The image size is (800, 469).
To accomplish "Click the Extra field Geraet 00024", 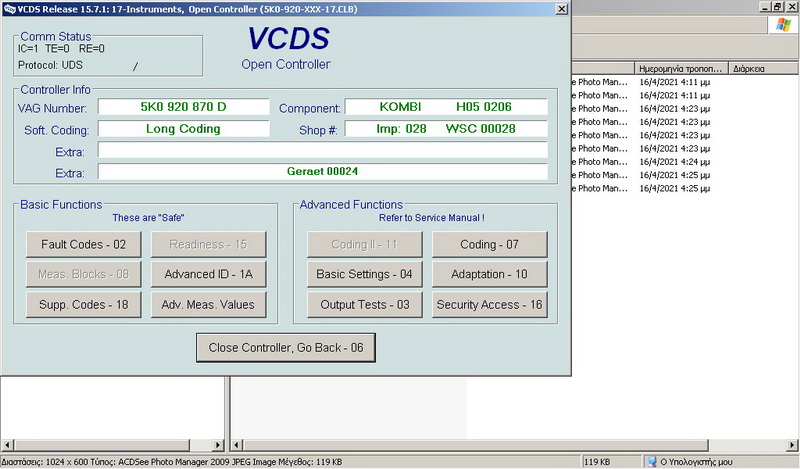I will click(322, 171).
